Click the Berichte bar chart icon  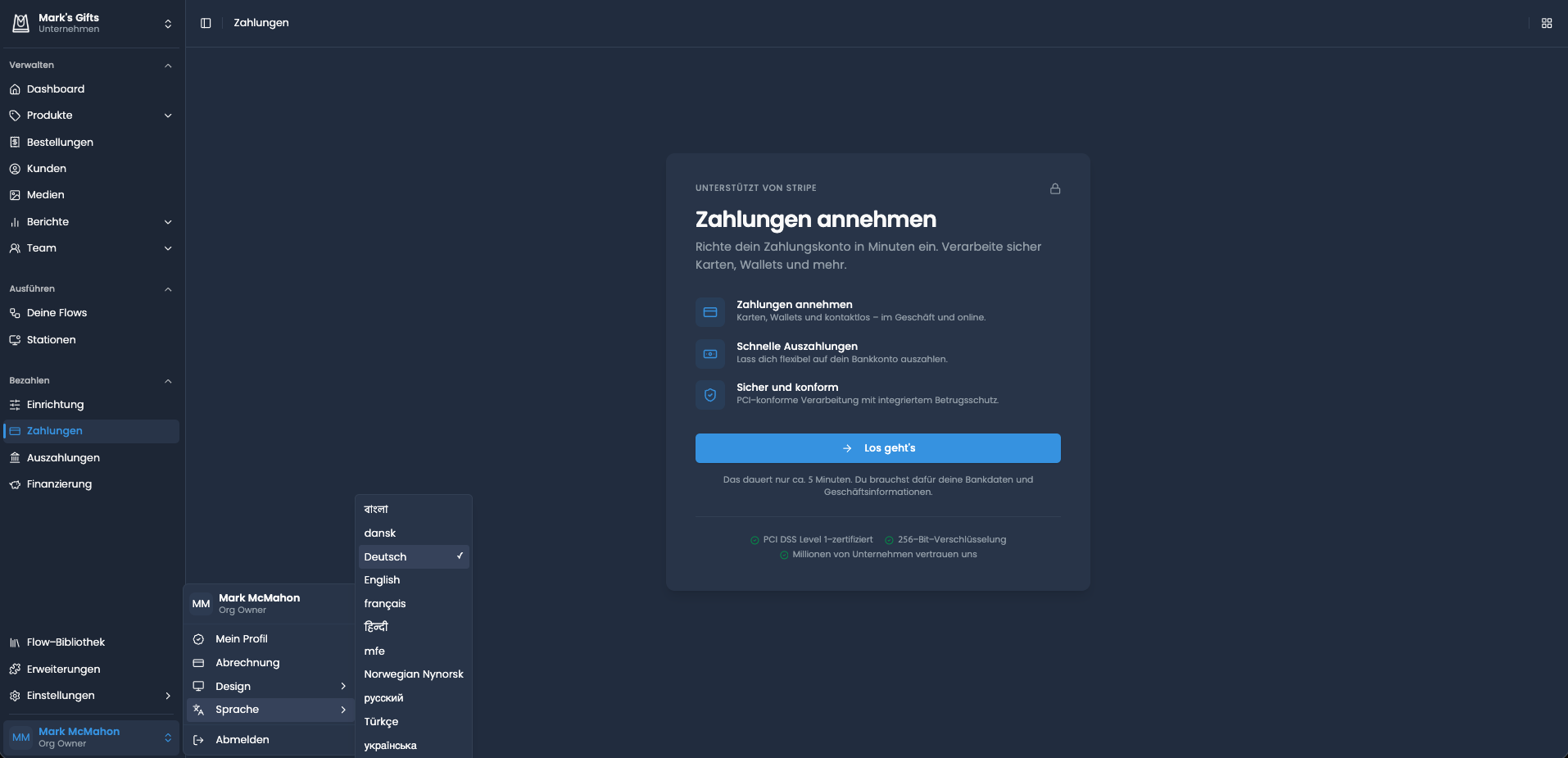pos(15,222)
